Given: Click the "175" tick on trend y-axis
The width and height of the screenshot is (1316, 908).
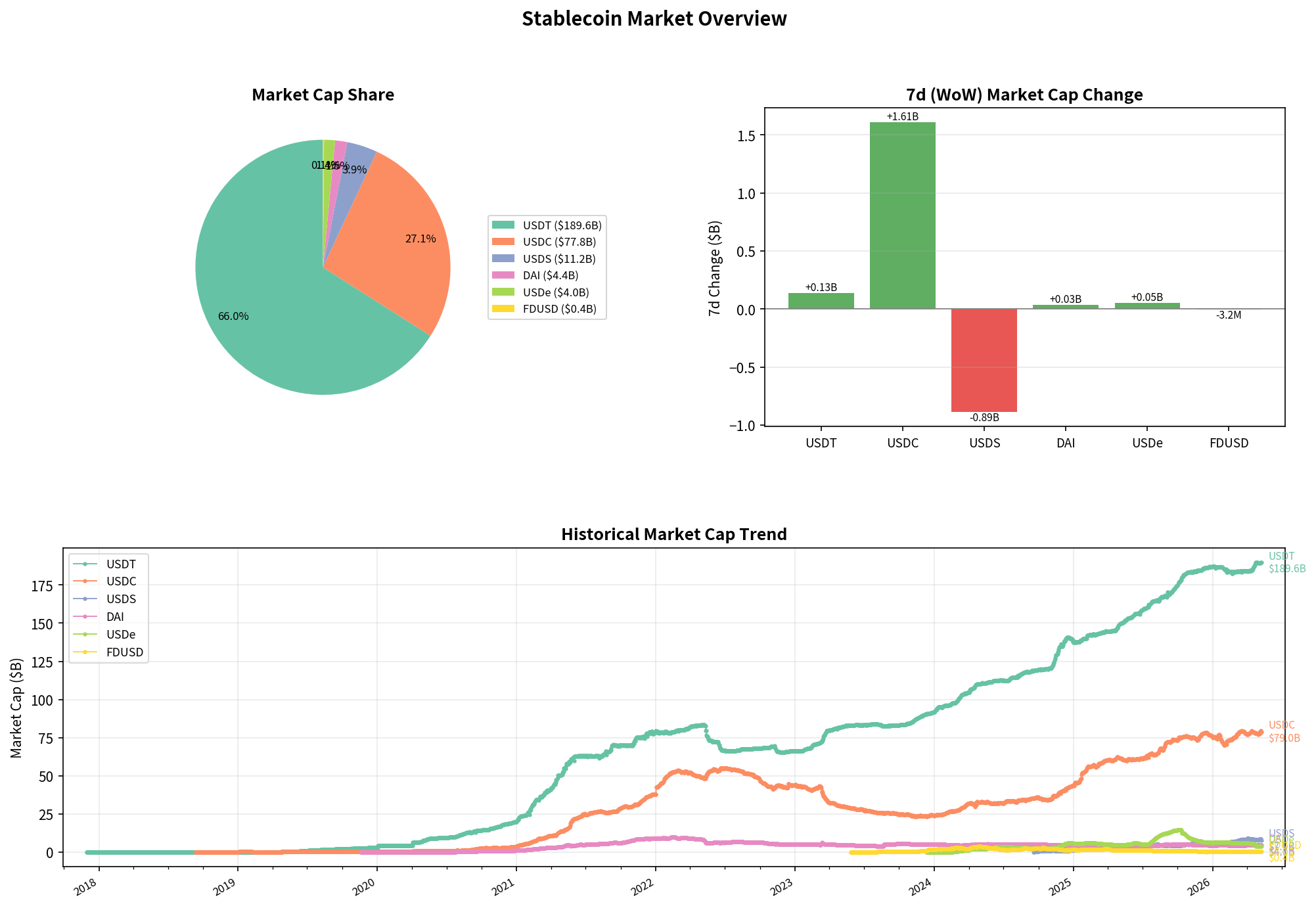Looking at the screenshot, I should click(x=42, y=586).
